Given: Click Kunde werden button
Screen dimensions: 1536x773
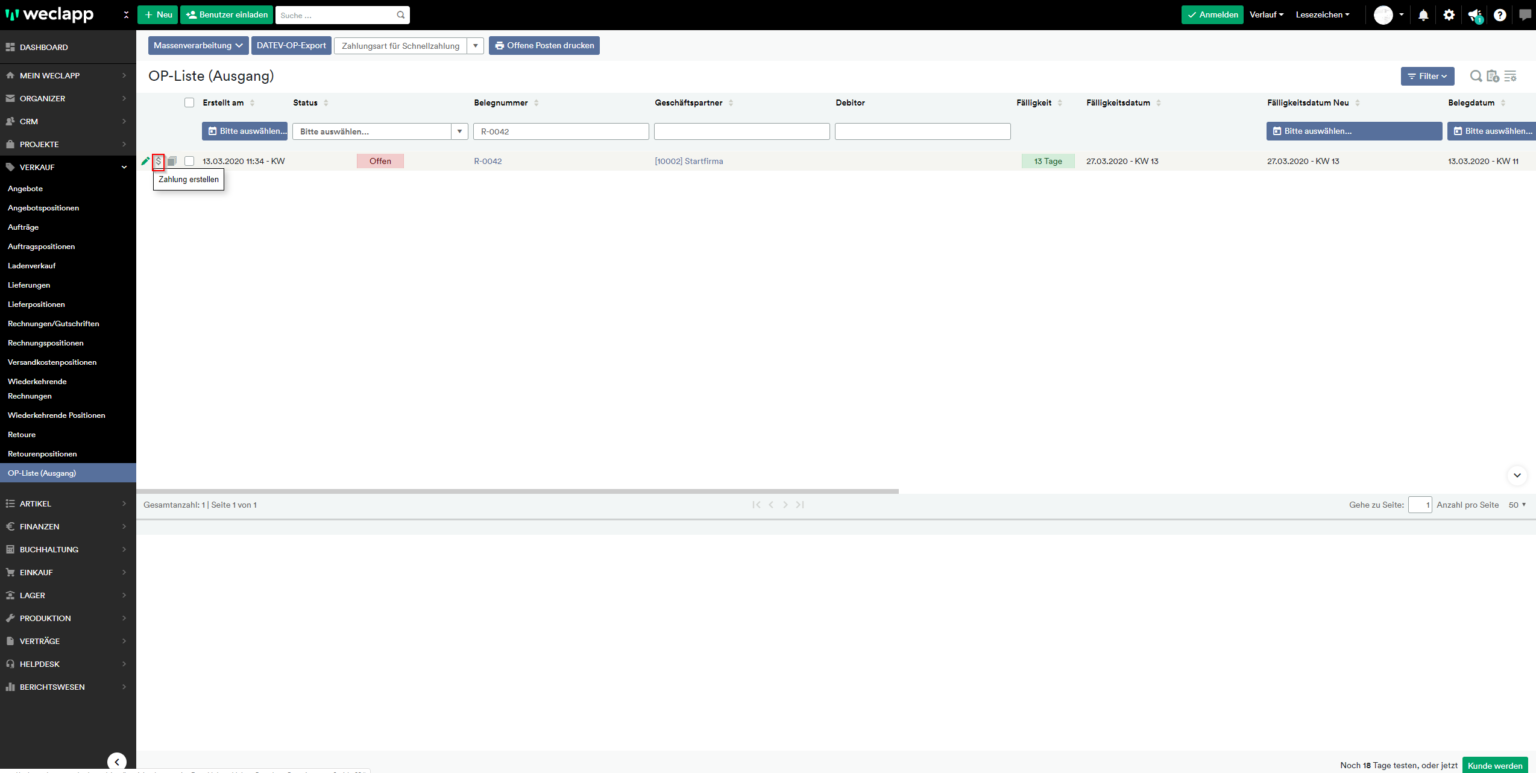Looking at the screenshot, I should coord(1495,765).
